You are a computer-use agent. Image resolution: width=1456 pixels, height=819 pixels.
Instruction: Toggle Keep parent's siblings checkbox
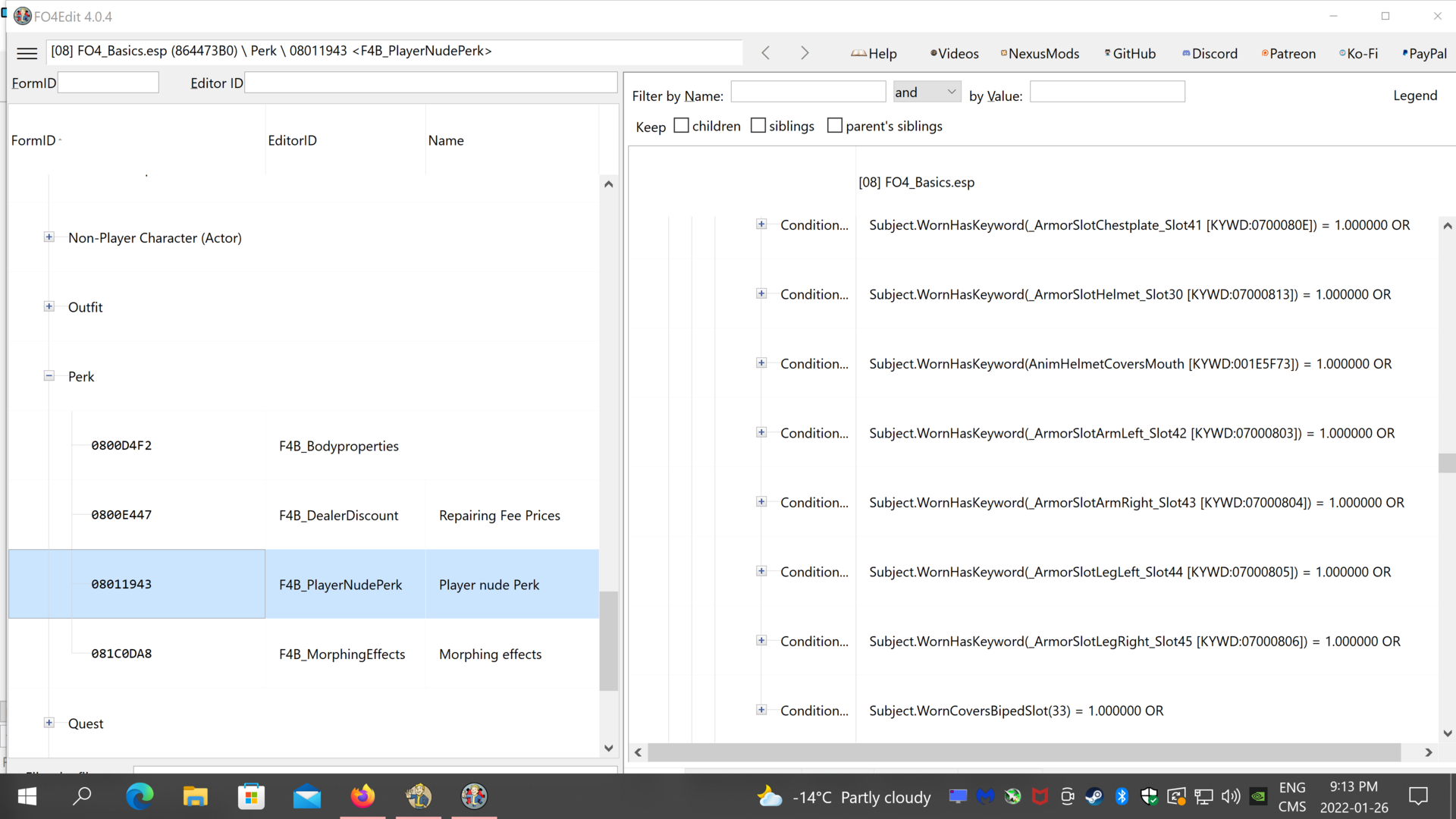point(834,126)
